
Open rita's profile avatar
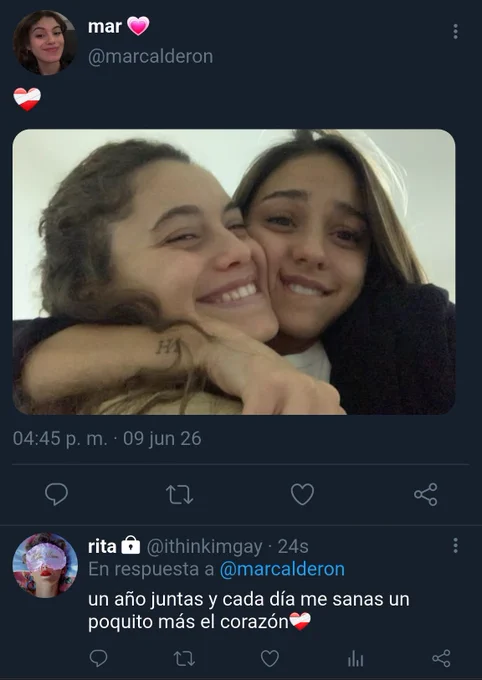(45, 565)
